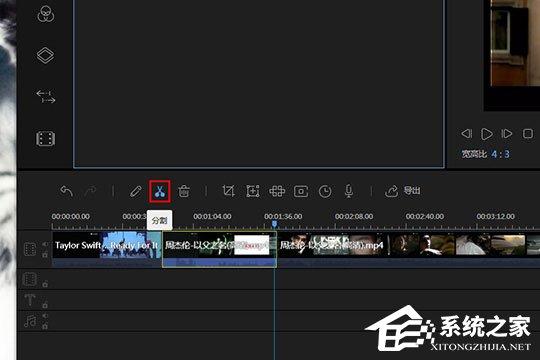Screen dimensions: 540x360
Task: Open the Mosaic tool icon
Action: point(277,191)
